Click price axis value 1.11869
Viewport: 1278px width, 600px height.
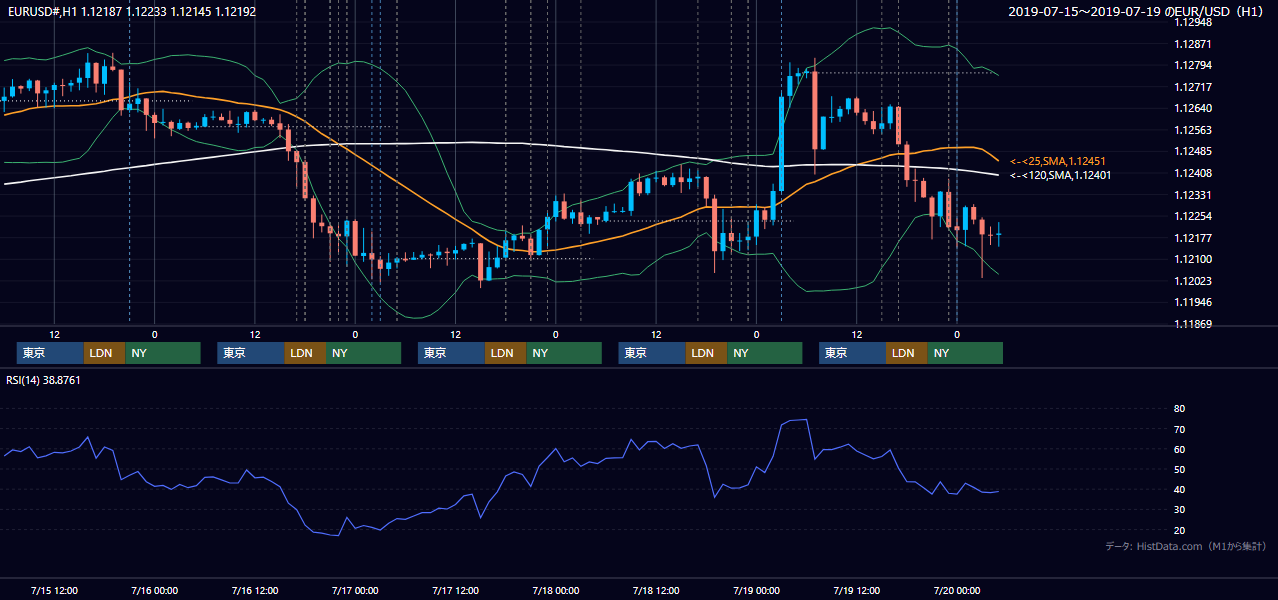click(1193, 324)
